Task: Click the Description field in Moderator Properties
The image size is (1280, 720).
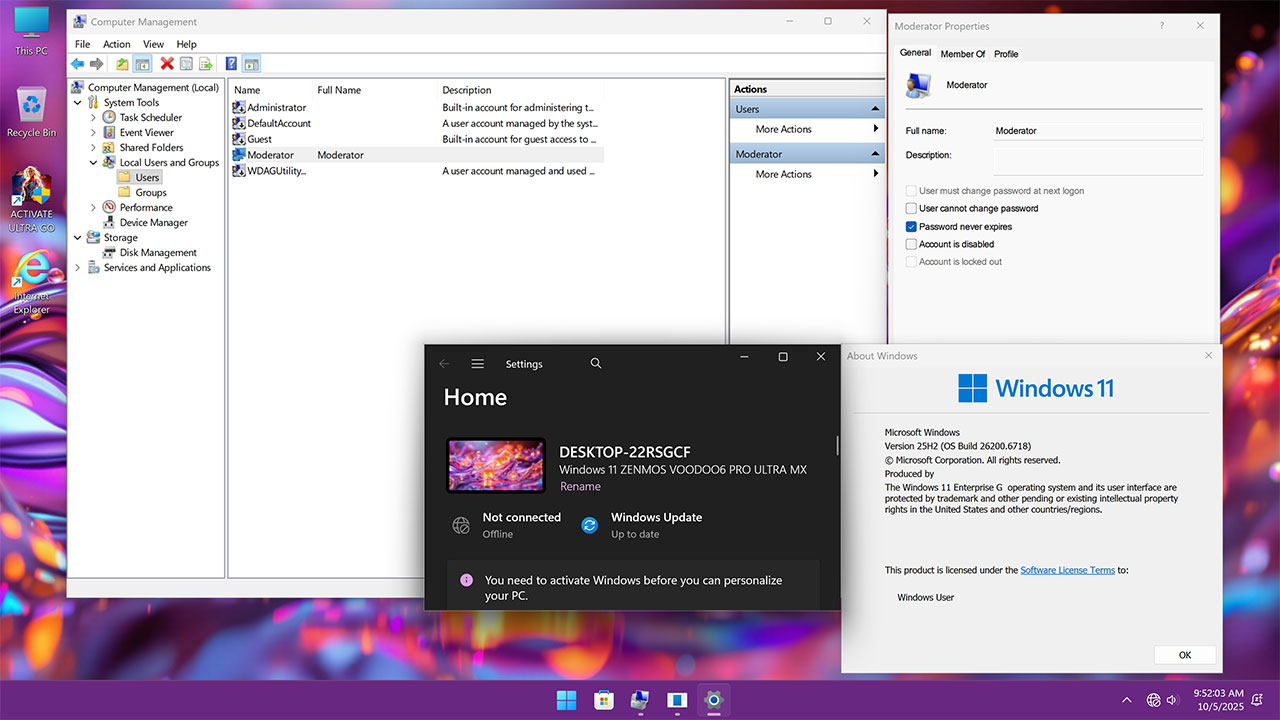Action: 1098,161
